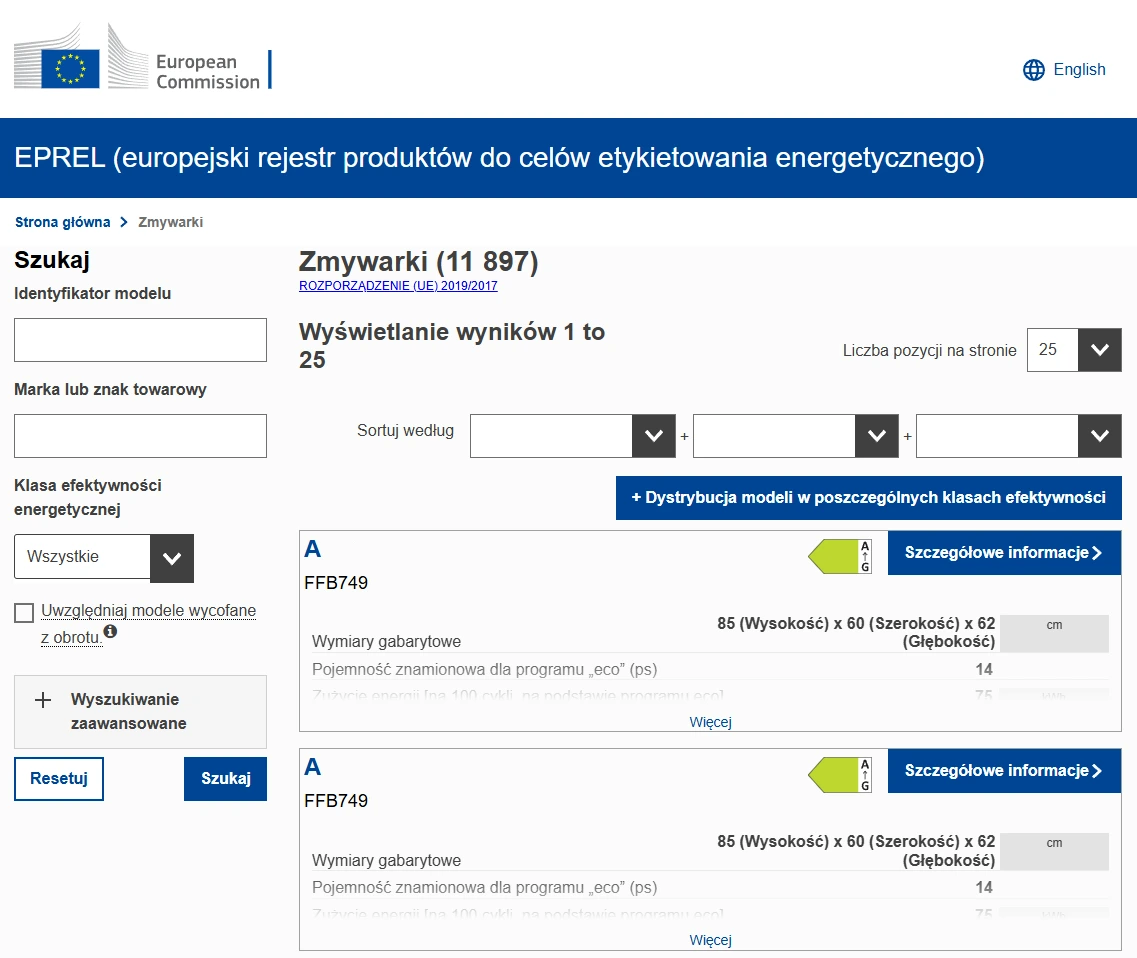Expand Więcej in the second result card
The width and height of the screenshot is (1137, 958).
pyautogui.click(x=710, y=941)
